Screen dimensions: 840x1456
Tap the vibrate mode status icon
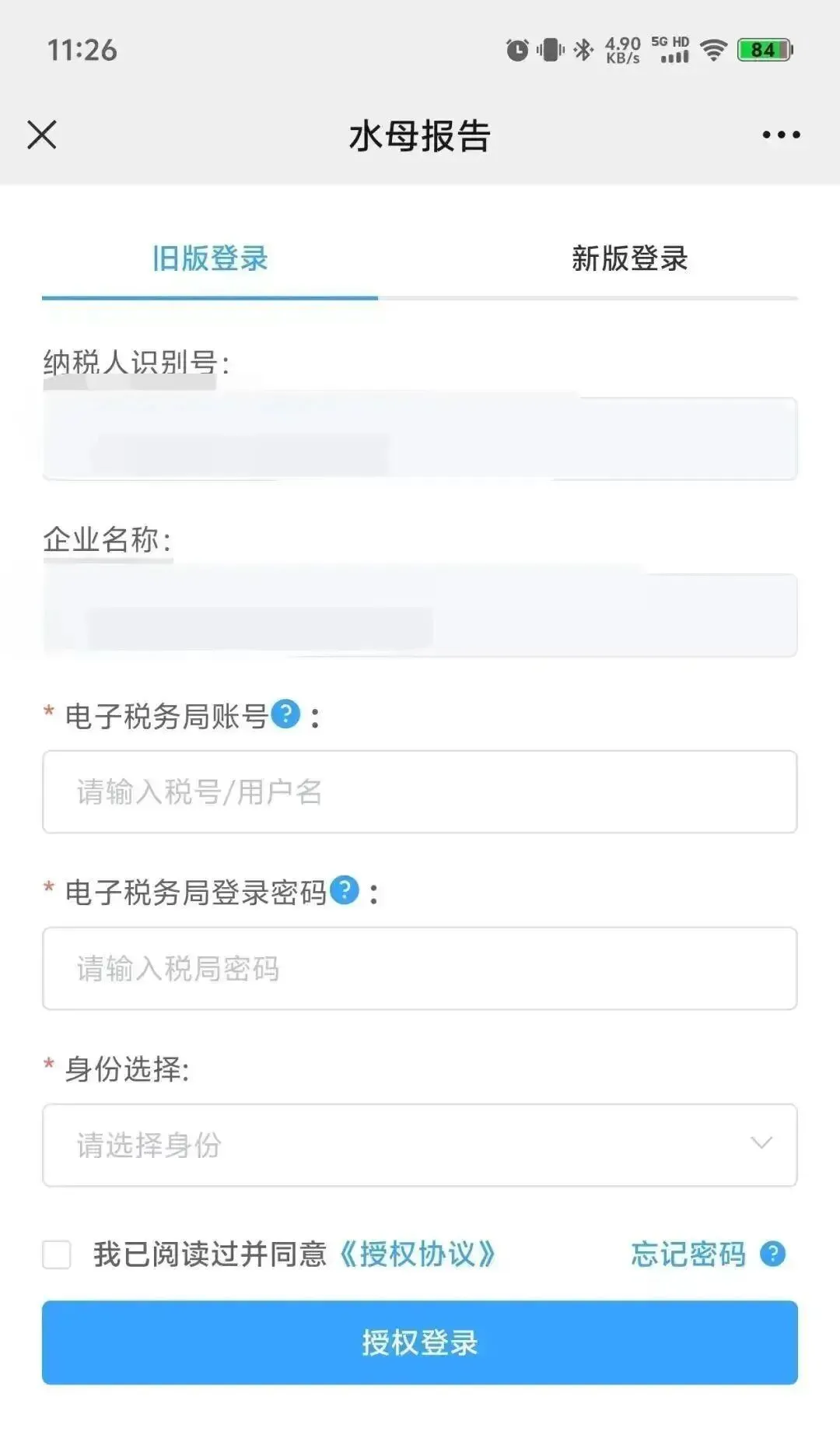coord(551,50)
